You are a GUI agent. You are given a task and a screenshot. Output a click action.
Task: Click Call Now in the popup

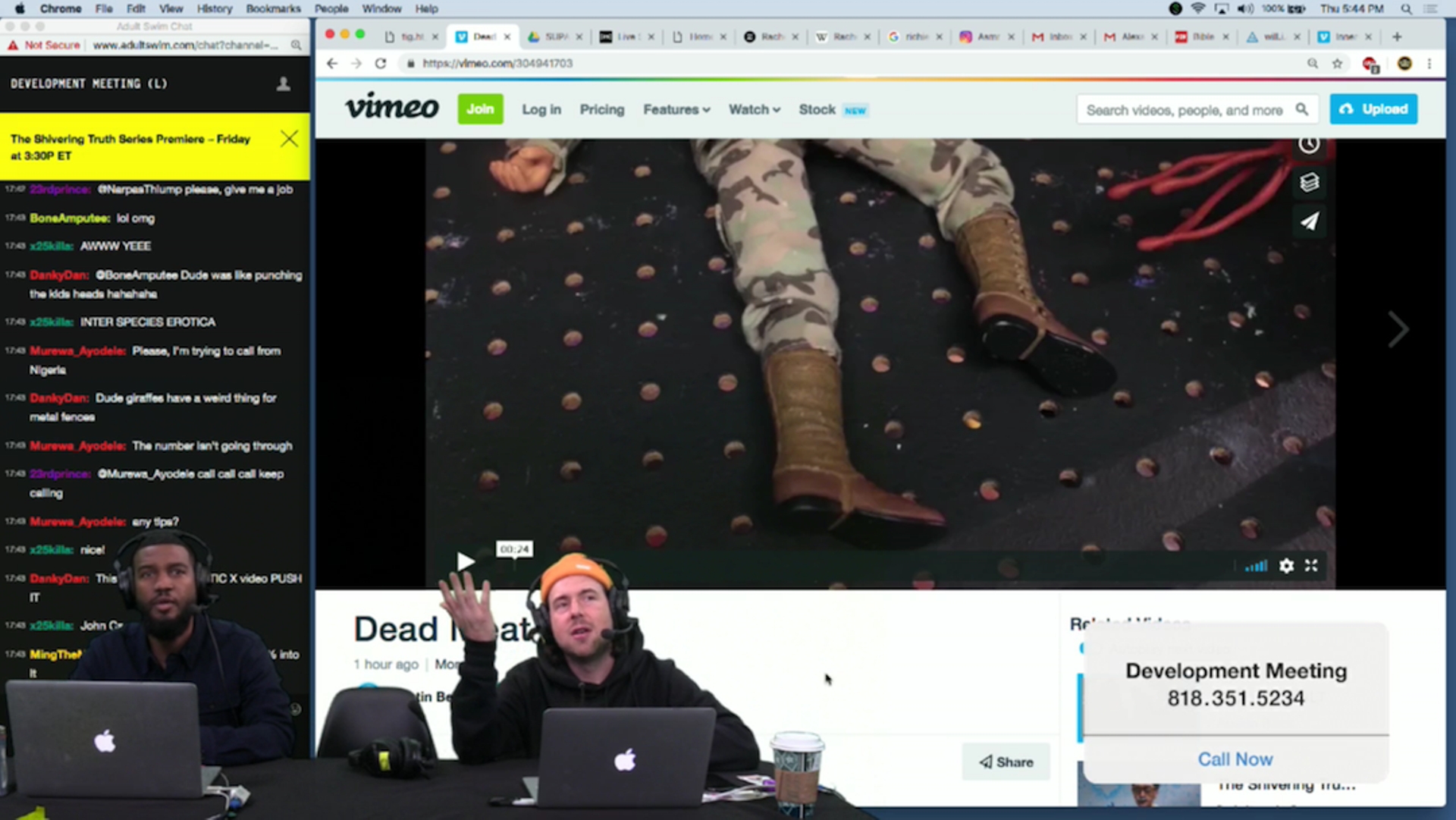[1235, 759]
